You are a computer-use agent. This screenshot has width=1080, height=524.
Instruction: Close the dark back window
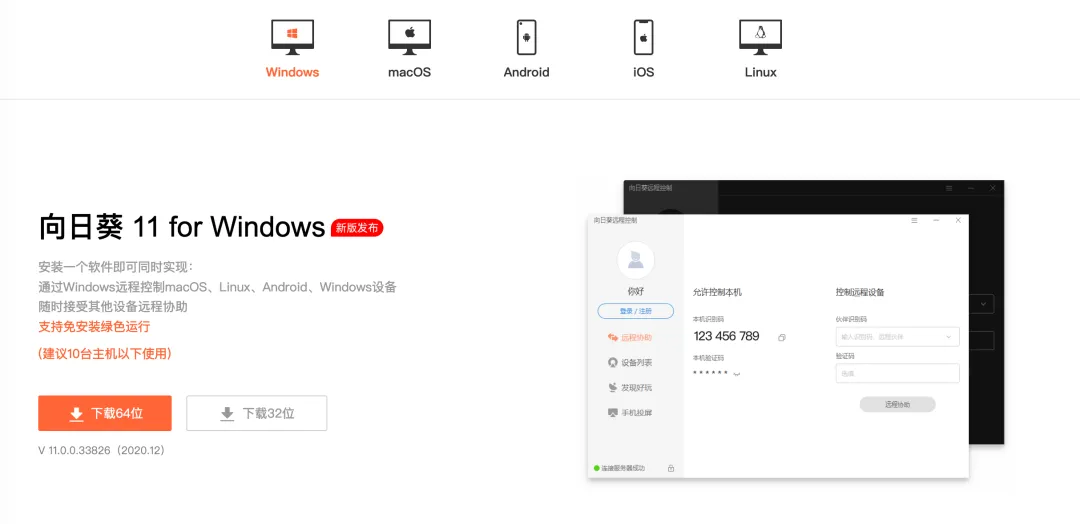(993, 188)
